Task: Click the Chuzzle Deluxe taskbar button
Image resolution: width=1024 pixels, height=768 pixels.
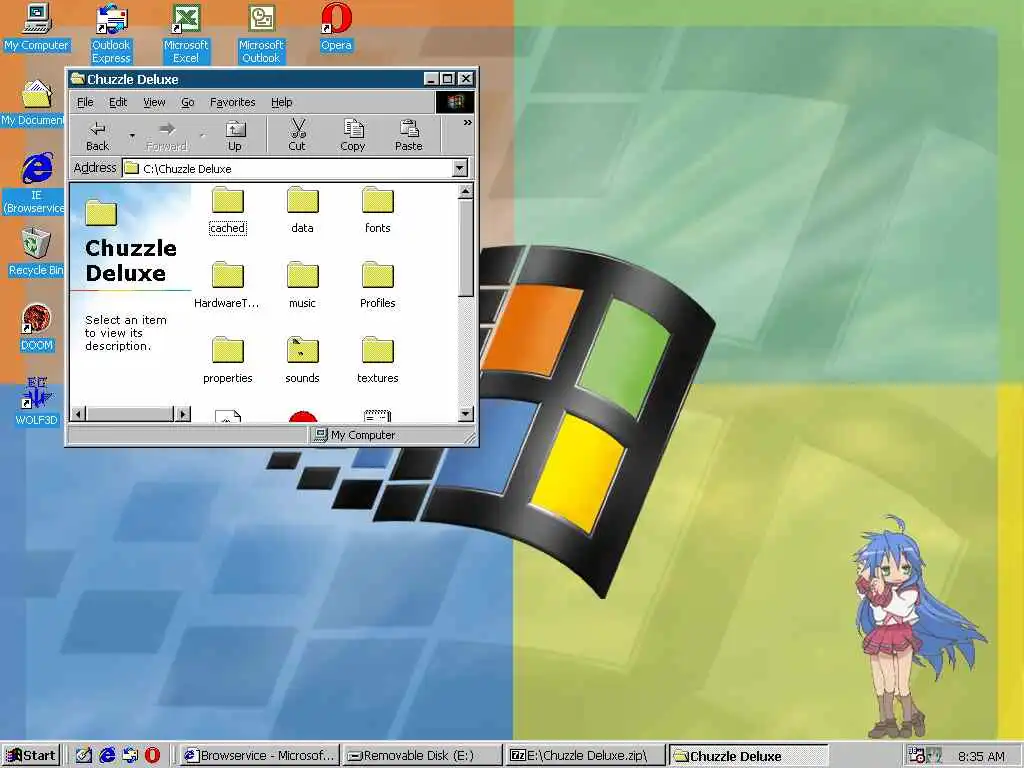Action: coord(749,756)
